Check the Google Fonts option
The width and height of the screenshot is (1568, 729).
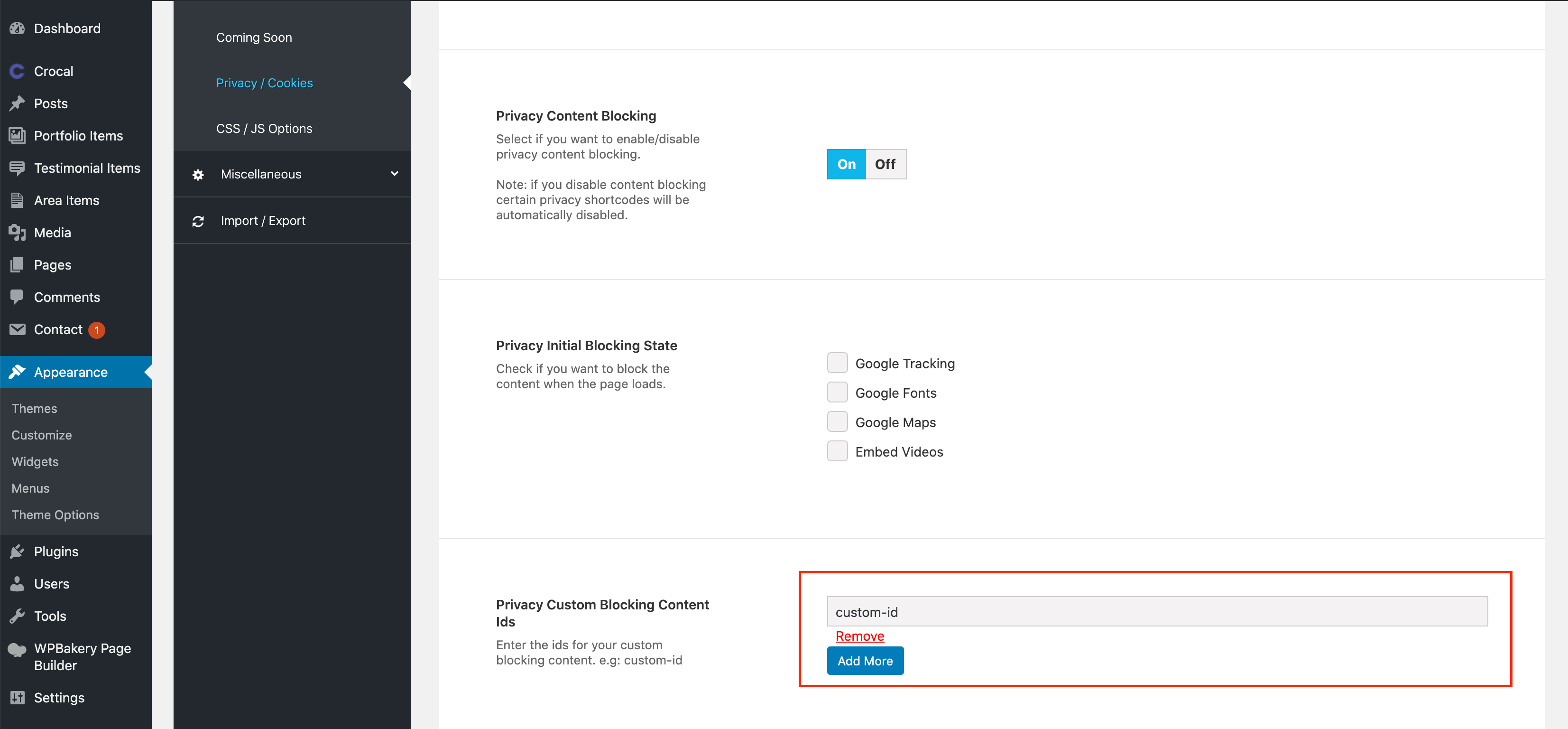point(837,393)
